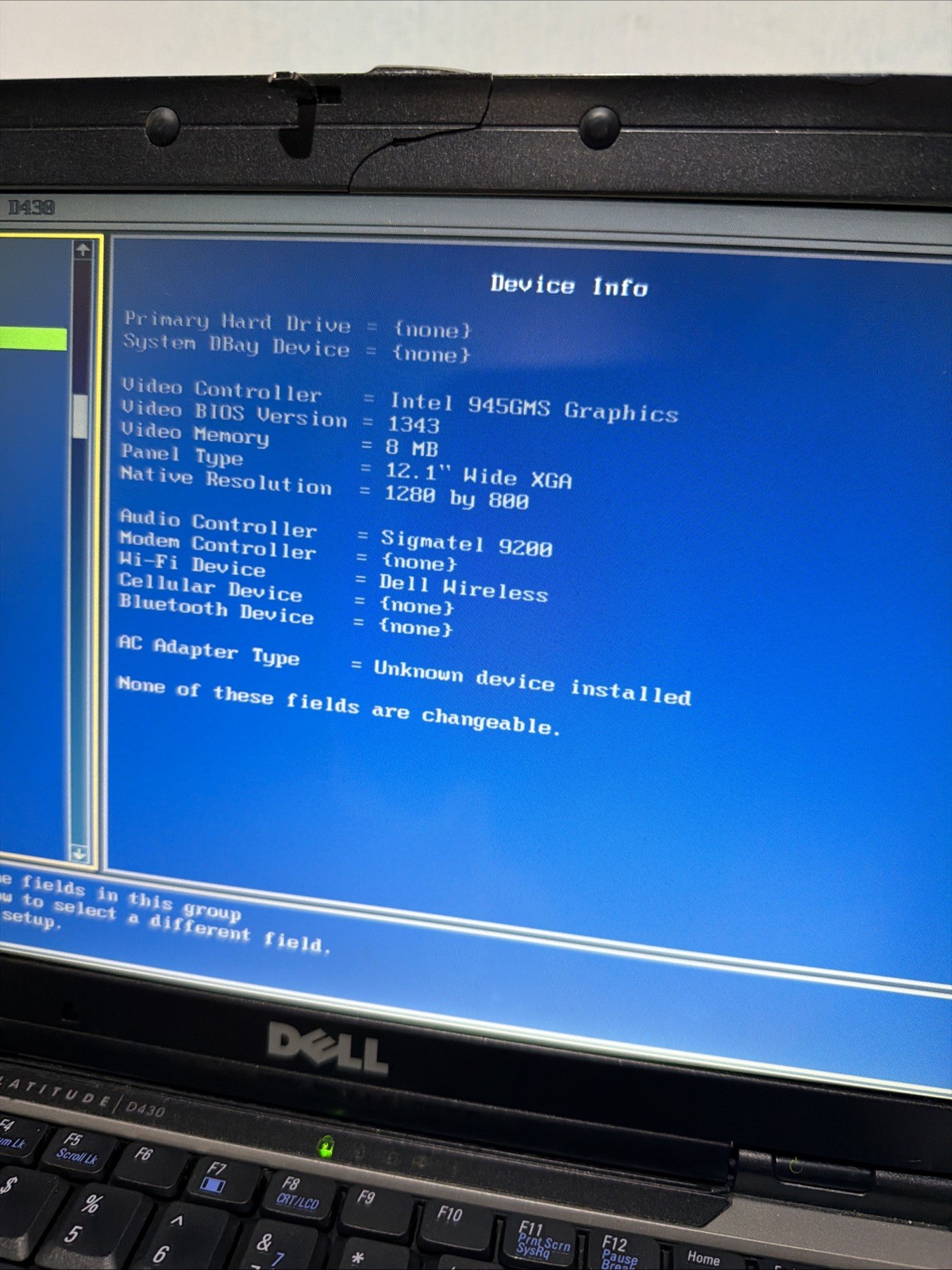Viewport: 952px width, 1270px height.
Task: Click the Bluetooth Device label
Action: (216, 608)
